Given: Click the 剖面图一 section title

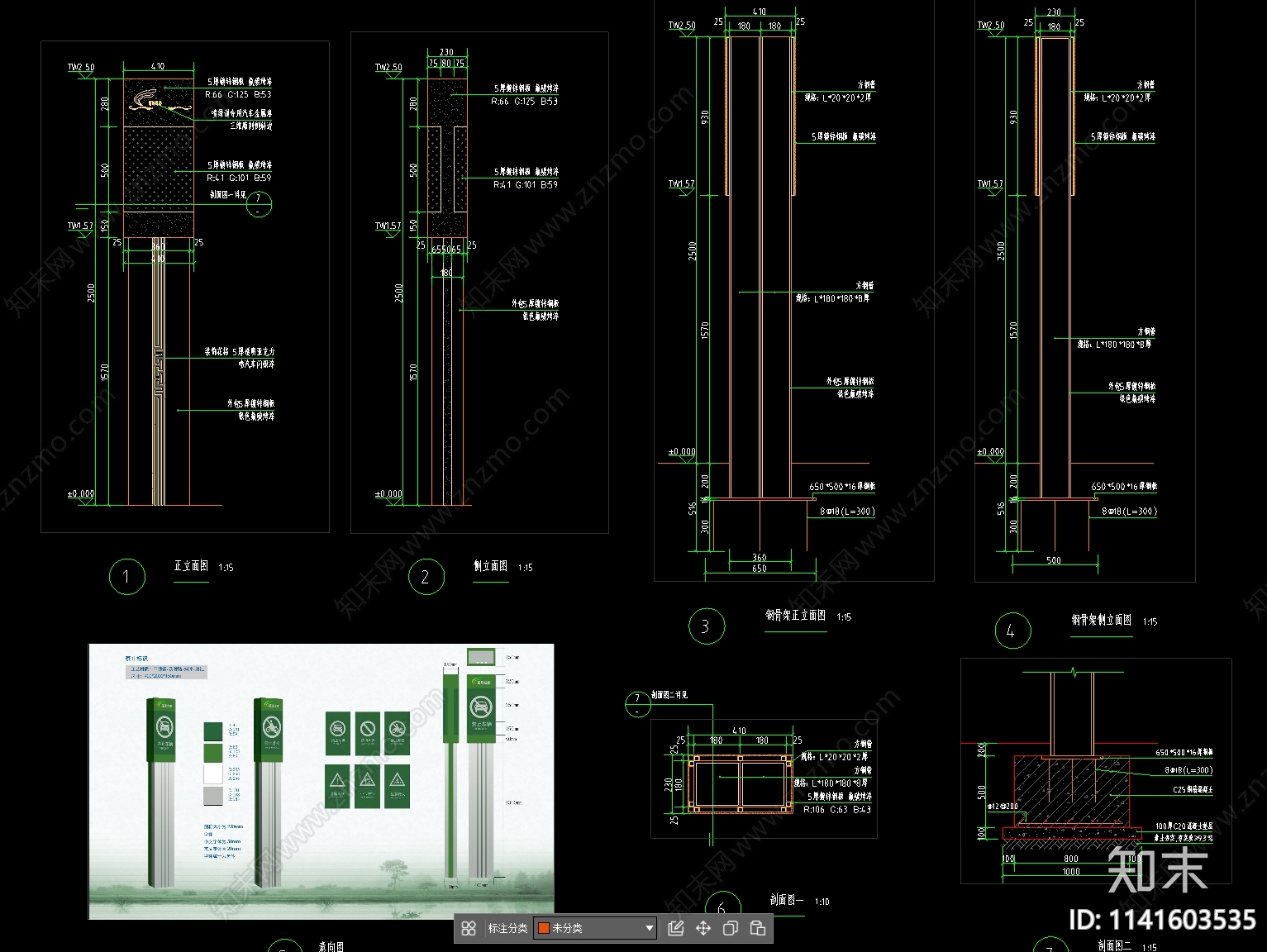Looking at the screenshot, I should tap(786, 900).
